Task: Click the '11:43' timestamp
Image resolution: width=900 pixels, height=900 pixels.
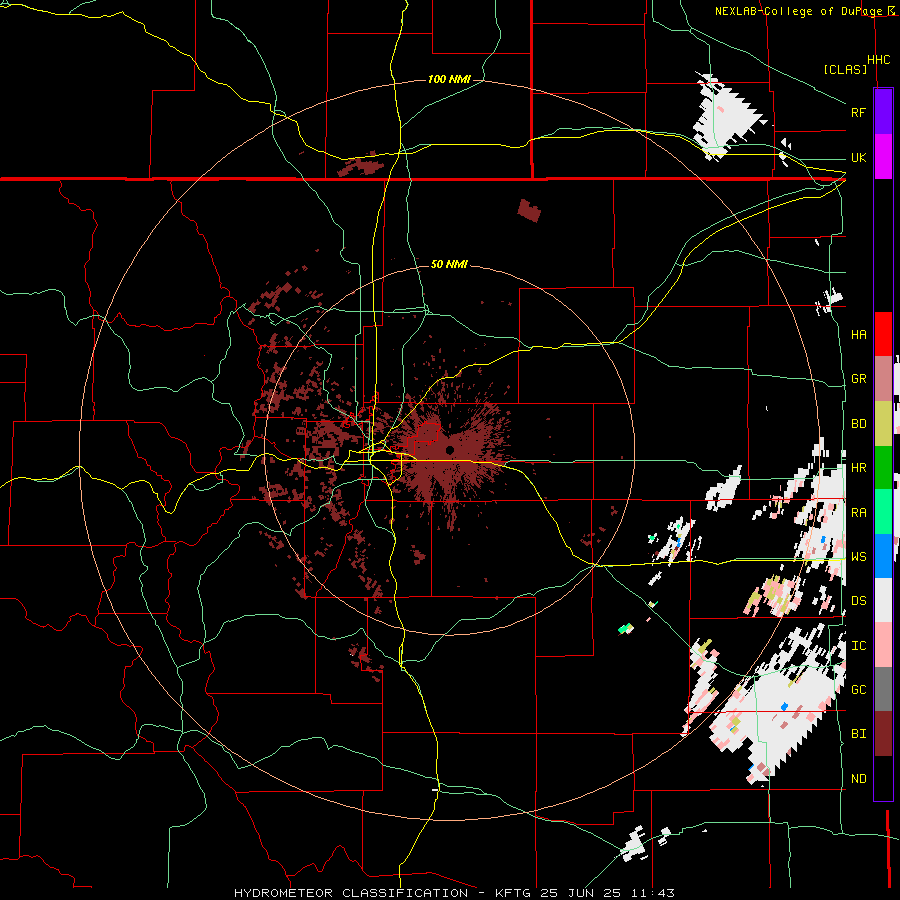Action: point(651,893)
